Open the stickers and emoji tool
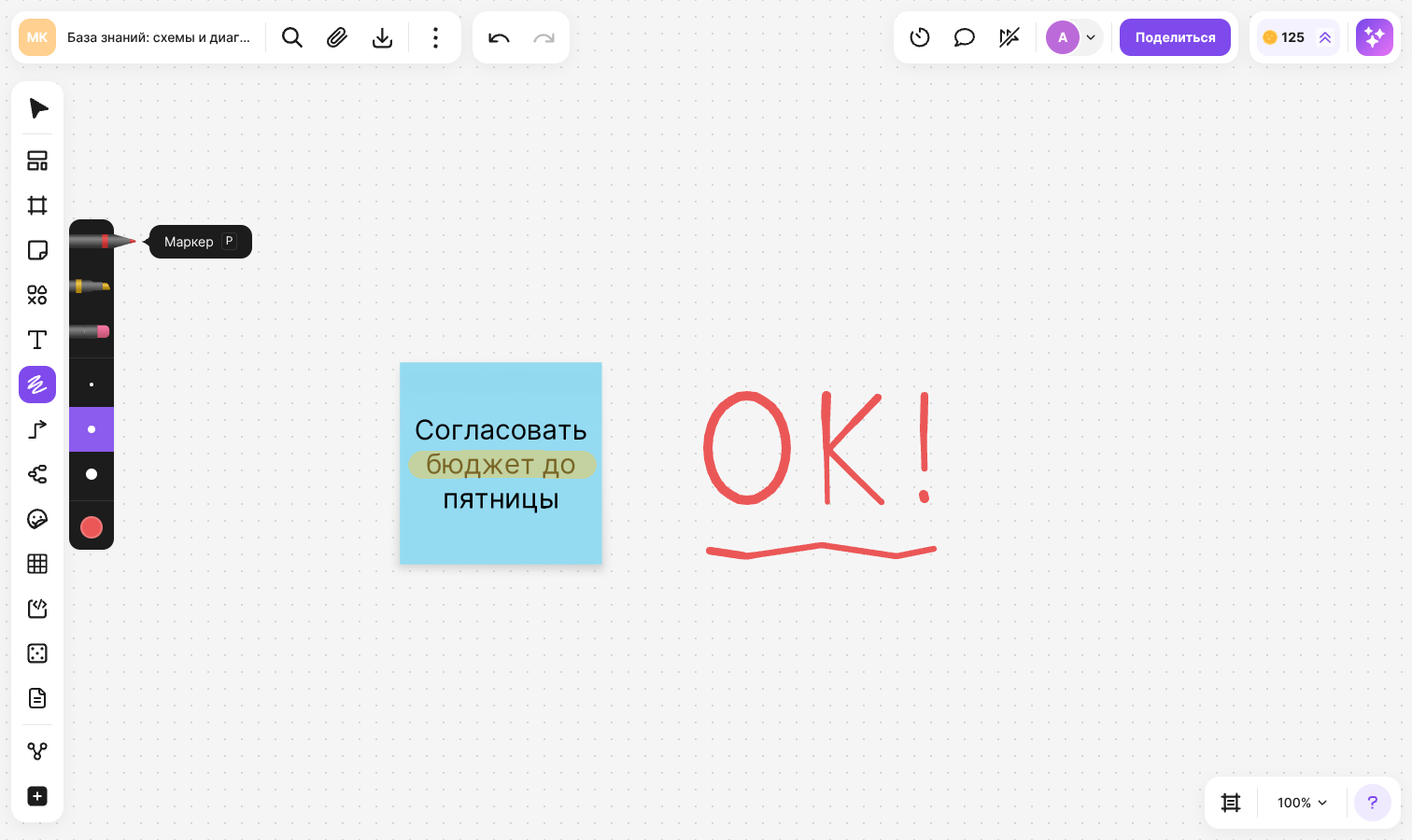1412x840 pixels. (x=37, y=519)
